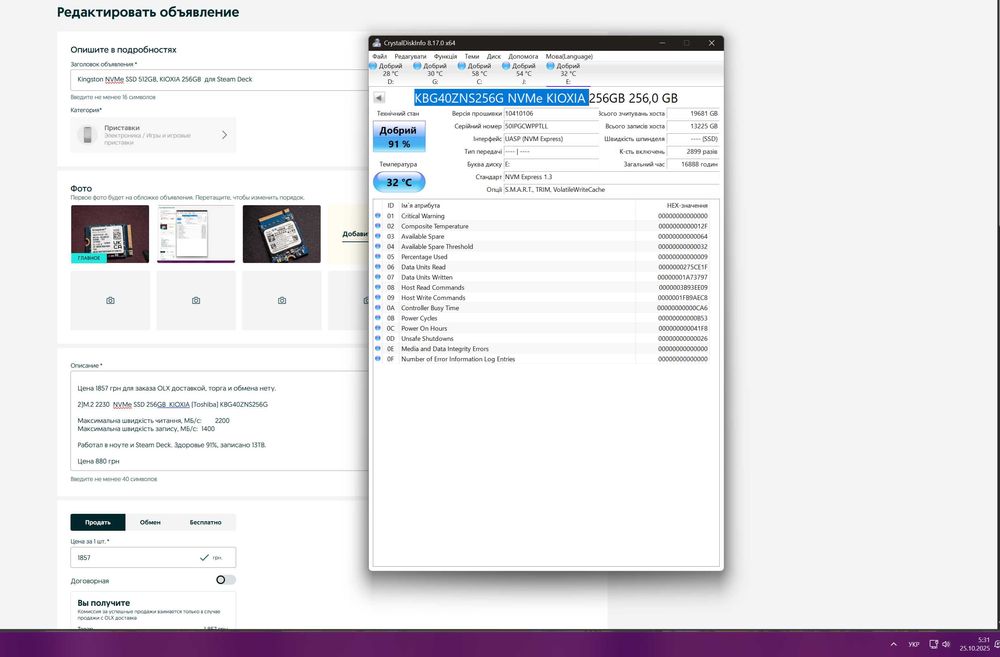This screenshot has width=1000, height=657.
Task: Select the Power On Hours attribute text
Action: coord(424,328)
